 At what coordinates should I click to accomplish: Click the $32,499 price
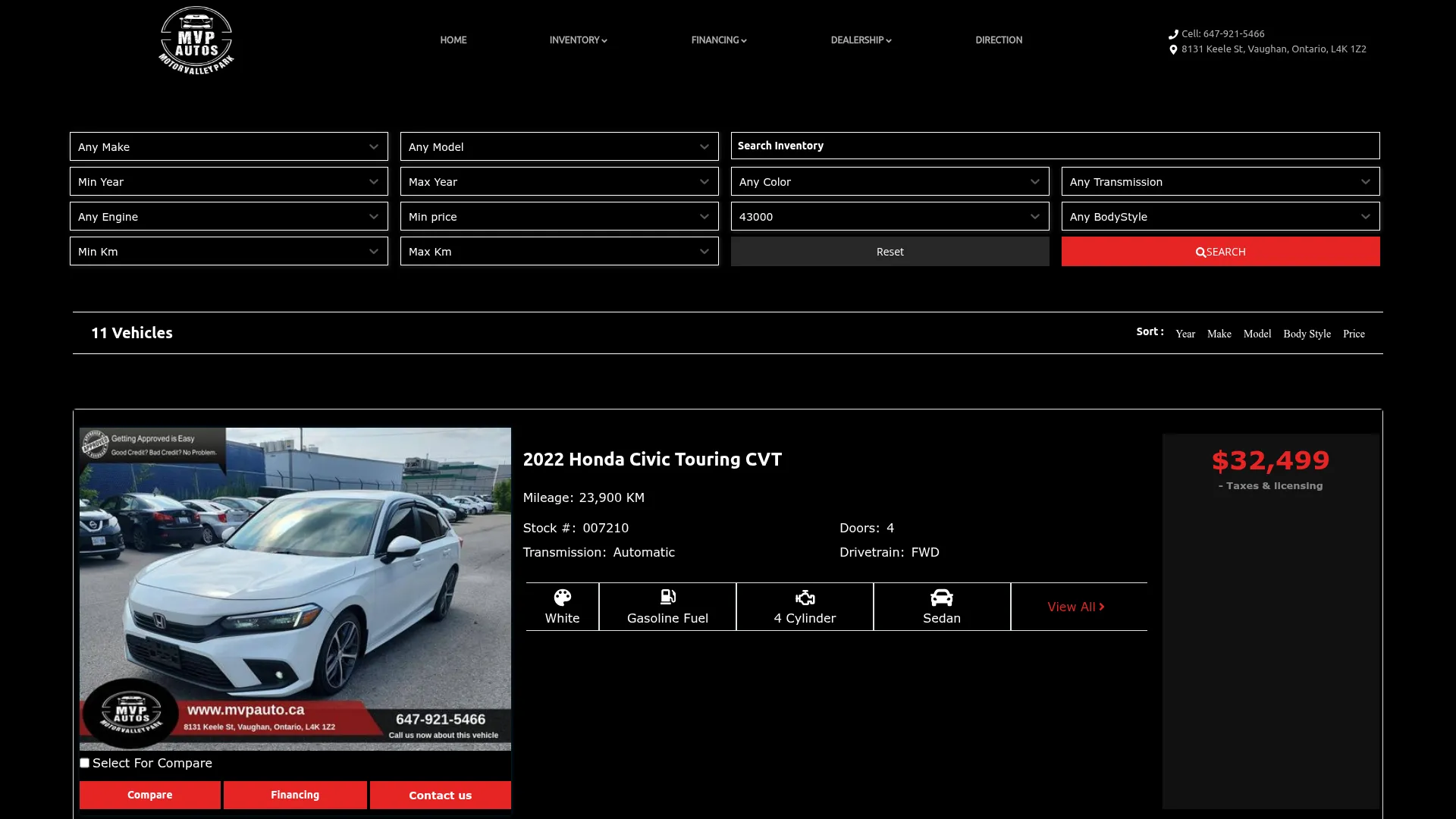click(1271, 460)
